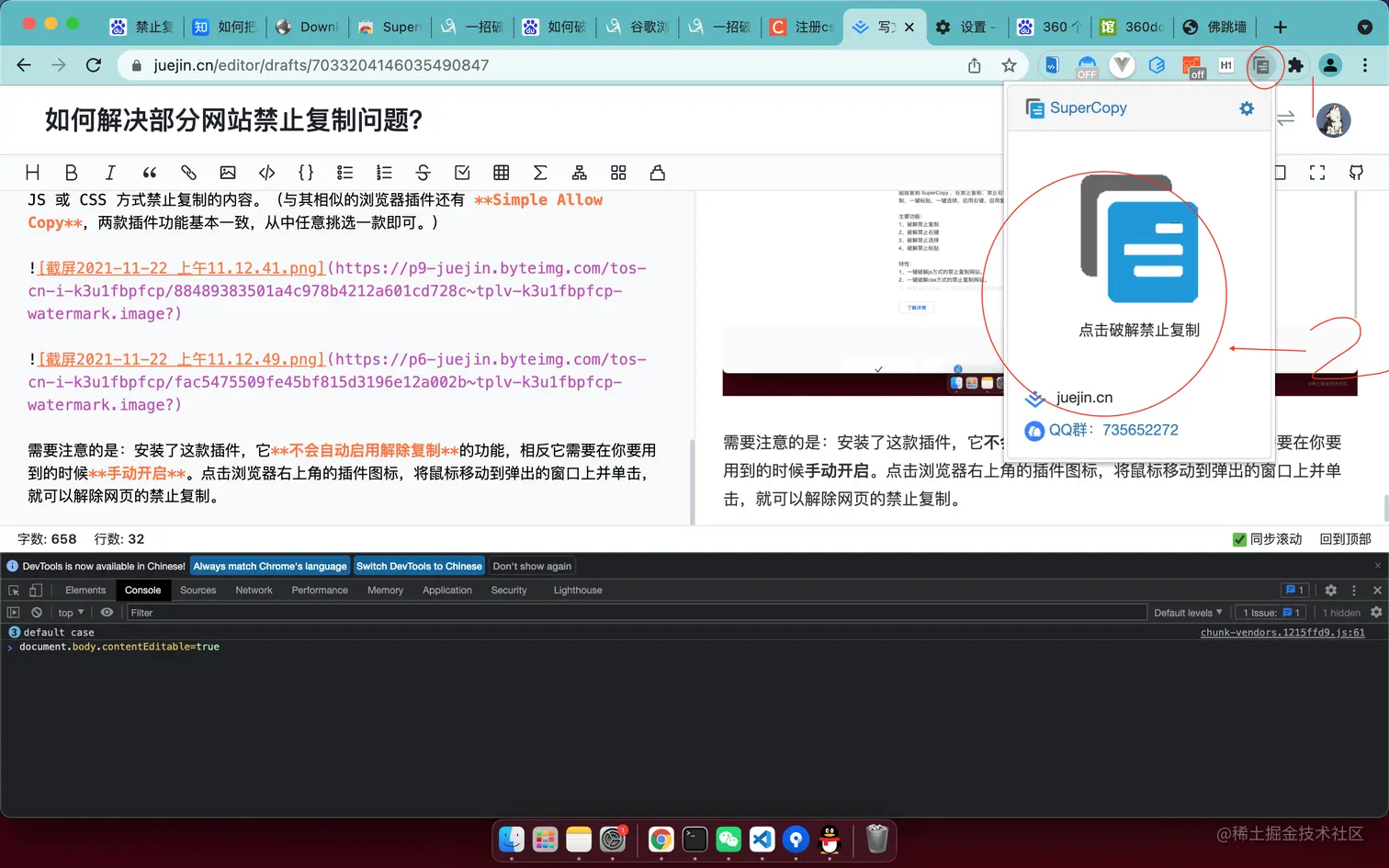Viewport: 1389px width, 868px height.
Task: Open the Chrome extensions puzzle icon
Action: tap(1295, 65)
